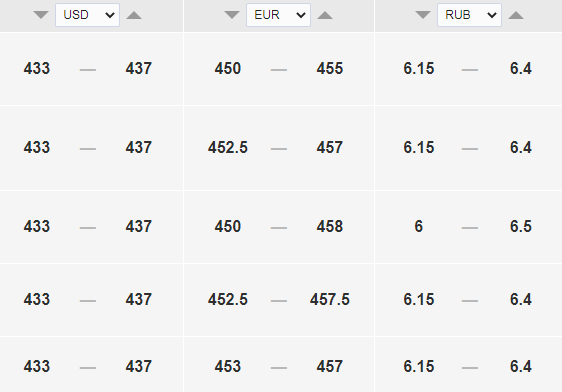
Task: Sort USD column descending with down arrow
Action: pyautogui.click(x=41, y=15)
